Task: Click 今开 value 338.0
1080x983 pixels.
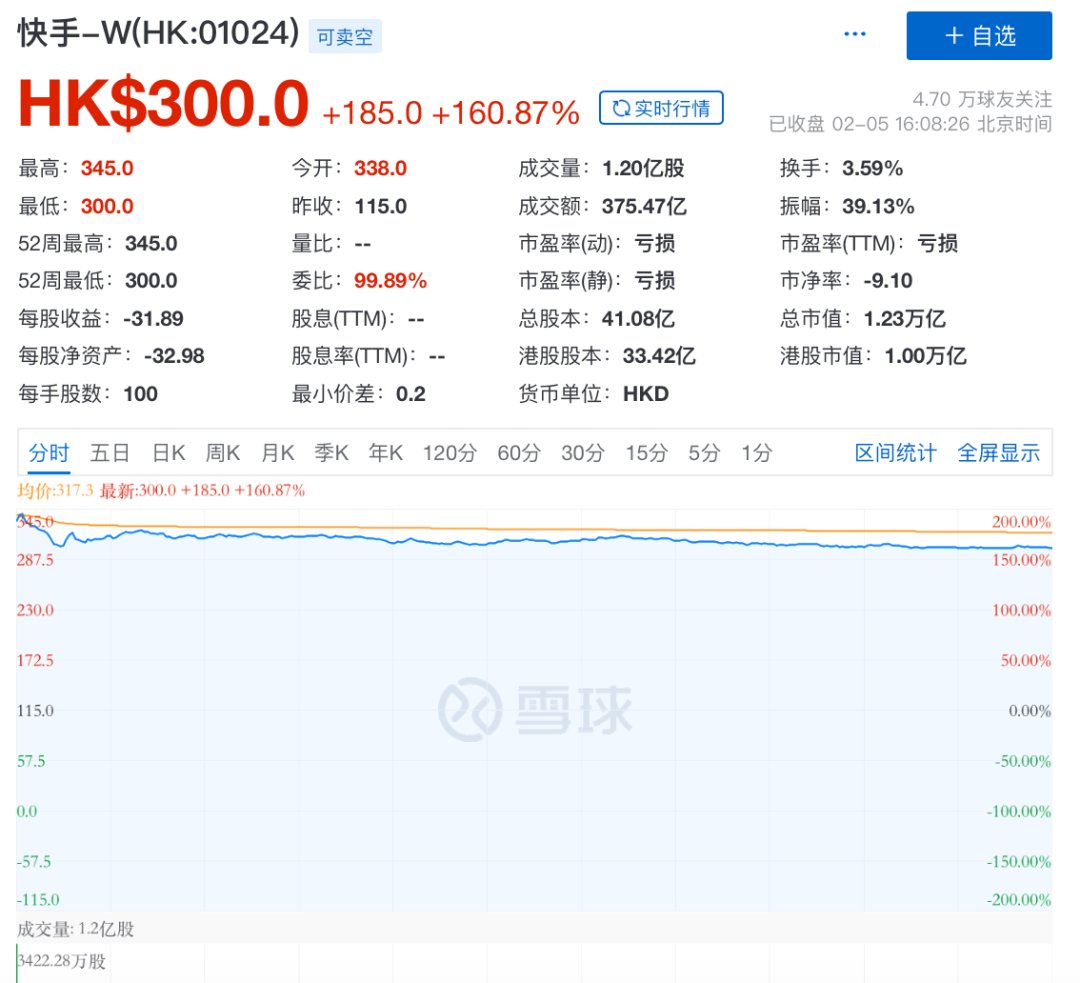Action: pyautogui.click(x=380, y=168)
